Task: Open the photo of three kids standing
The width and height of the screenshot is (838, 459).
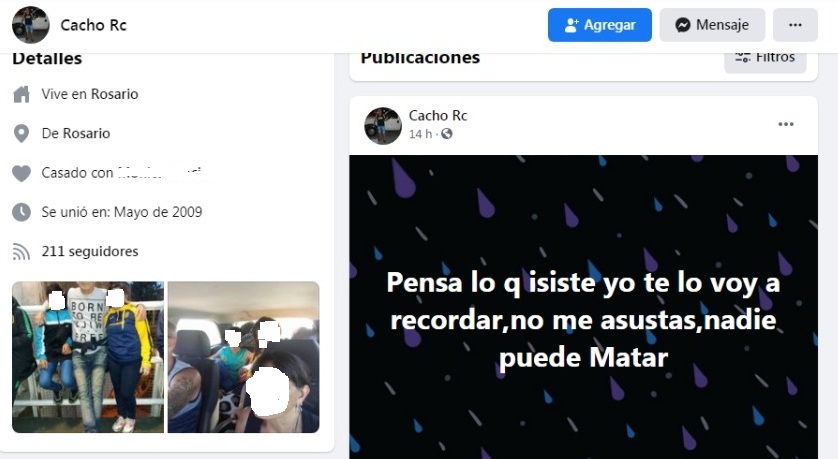Action: pos(88,357)
